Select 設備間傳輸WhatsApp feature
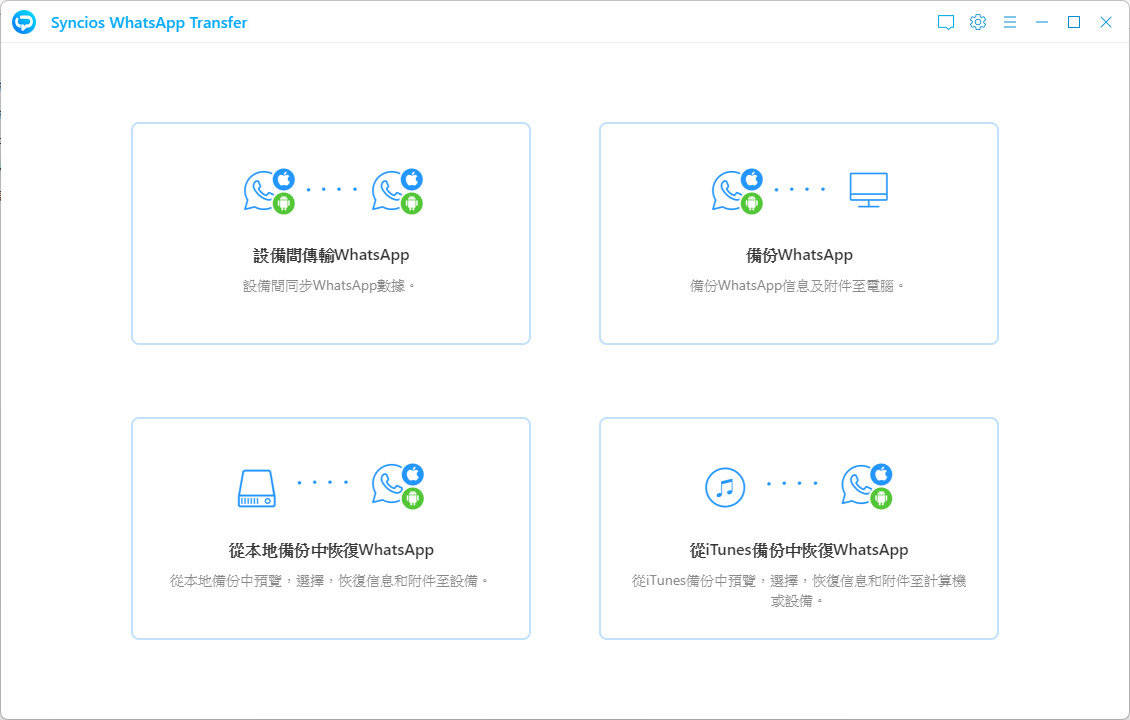 pos(330,254)
